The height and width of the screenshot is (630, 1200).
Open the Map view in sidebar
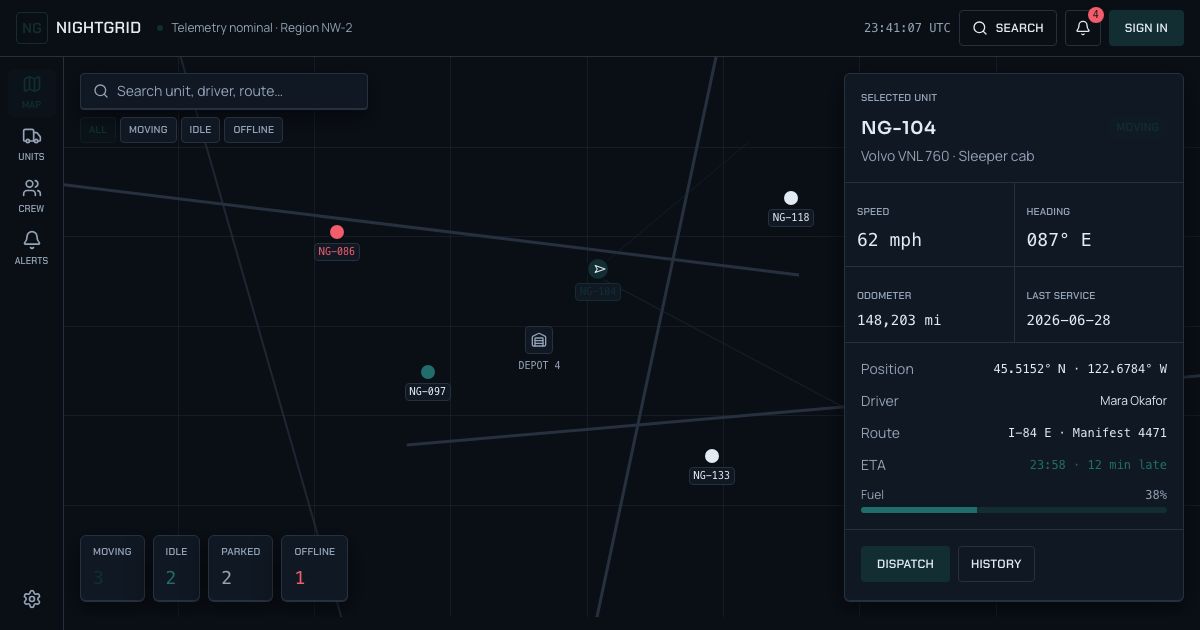pyautogui.click(x=32, y=91)
